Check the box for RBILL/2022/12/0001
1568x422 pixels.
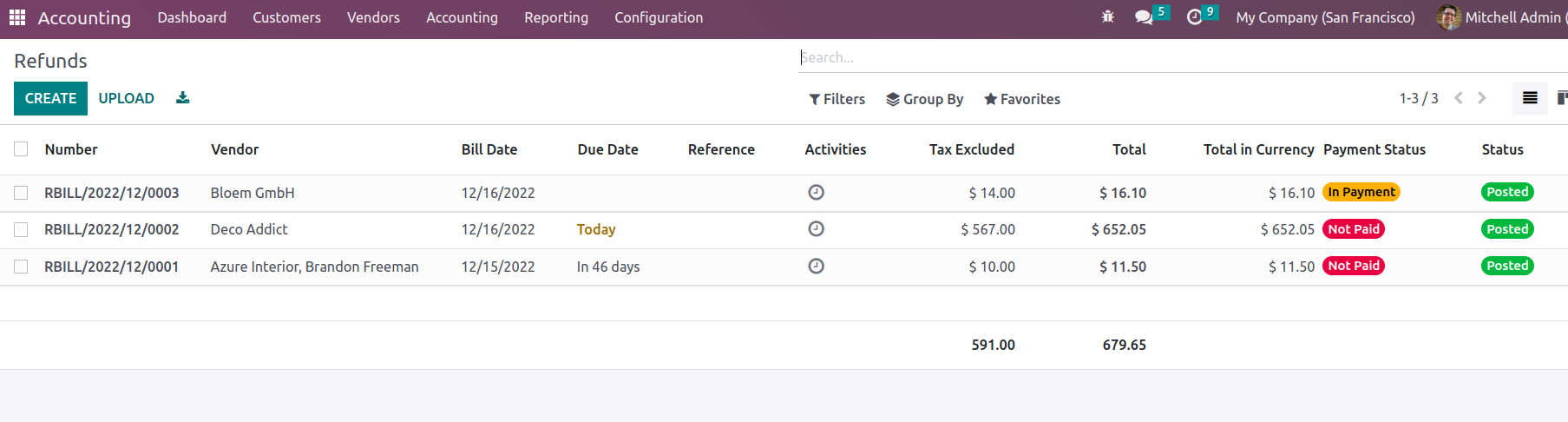tap(21, 267)
